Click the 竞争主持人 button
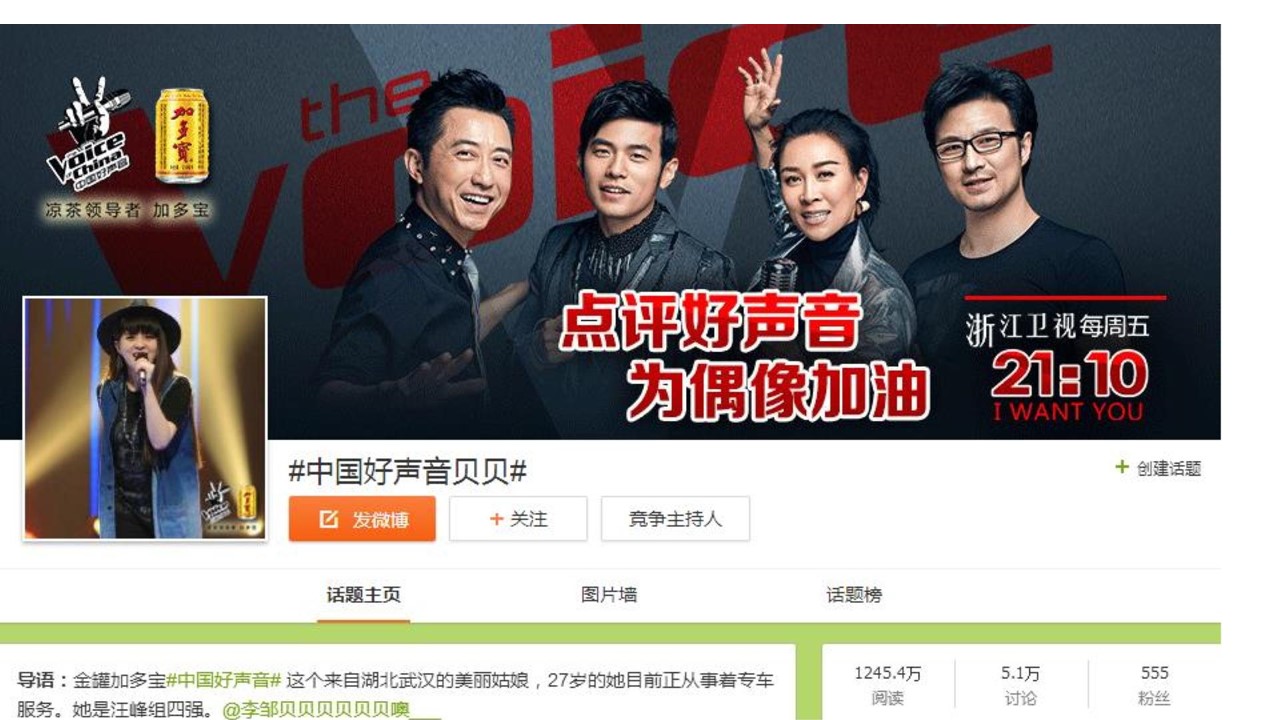The image size is (1280, 720). point(675,519)
